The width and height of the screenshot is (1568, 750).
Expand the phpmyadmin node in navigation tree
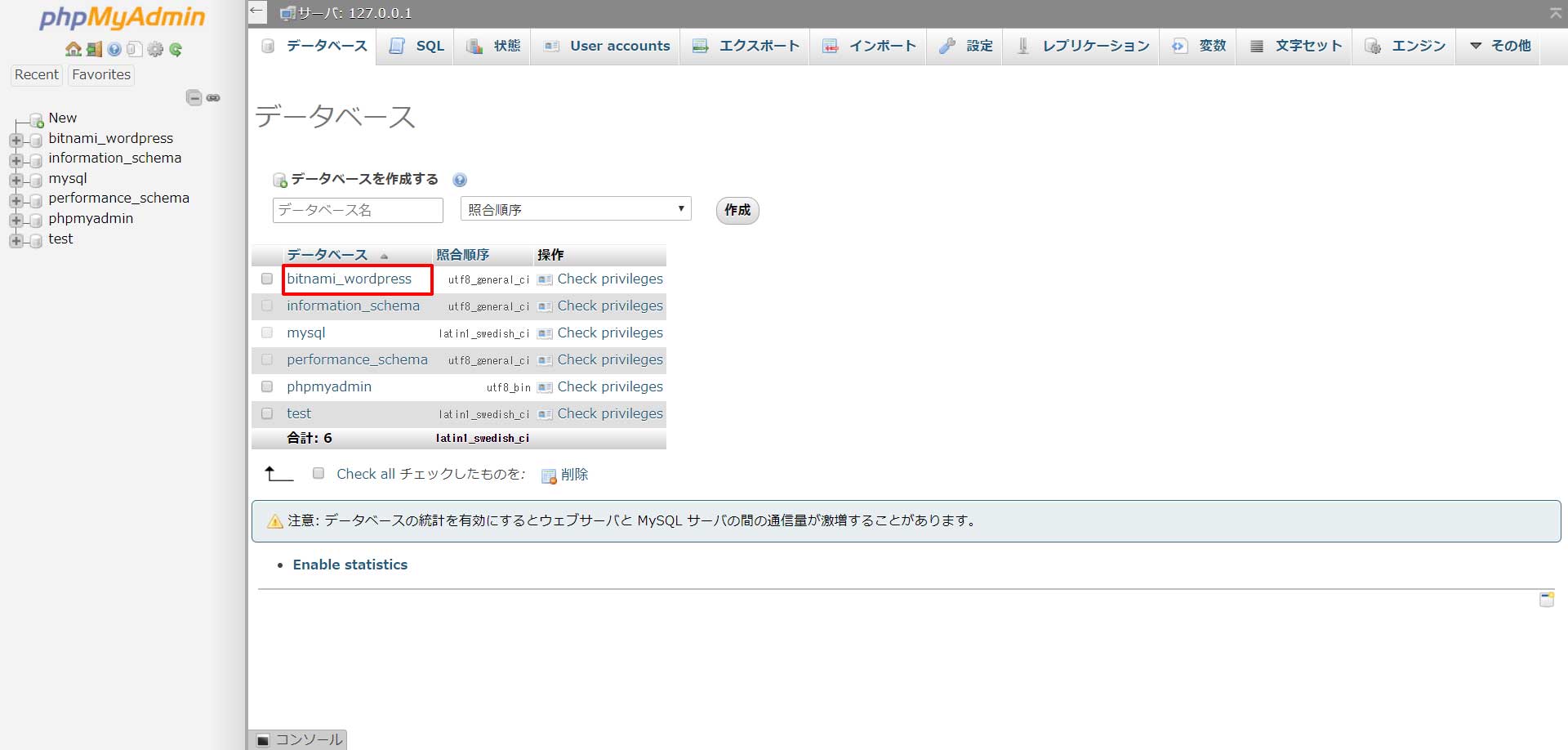pyautogui.click(x=16, y=221)
